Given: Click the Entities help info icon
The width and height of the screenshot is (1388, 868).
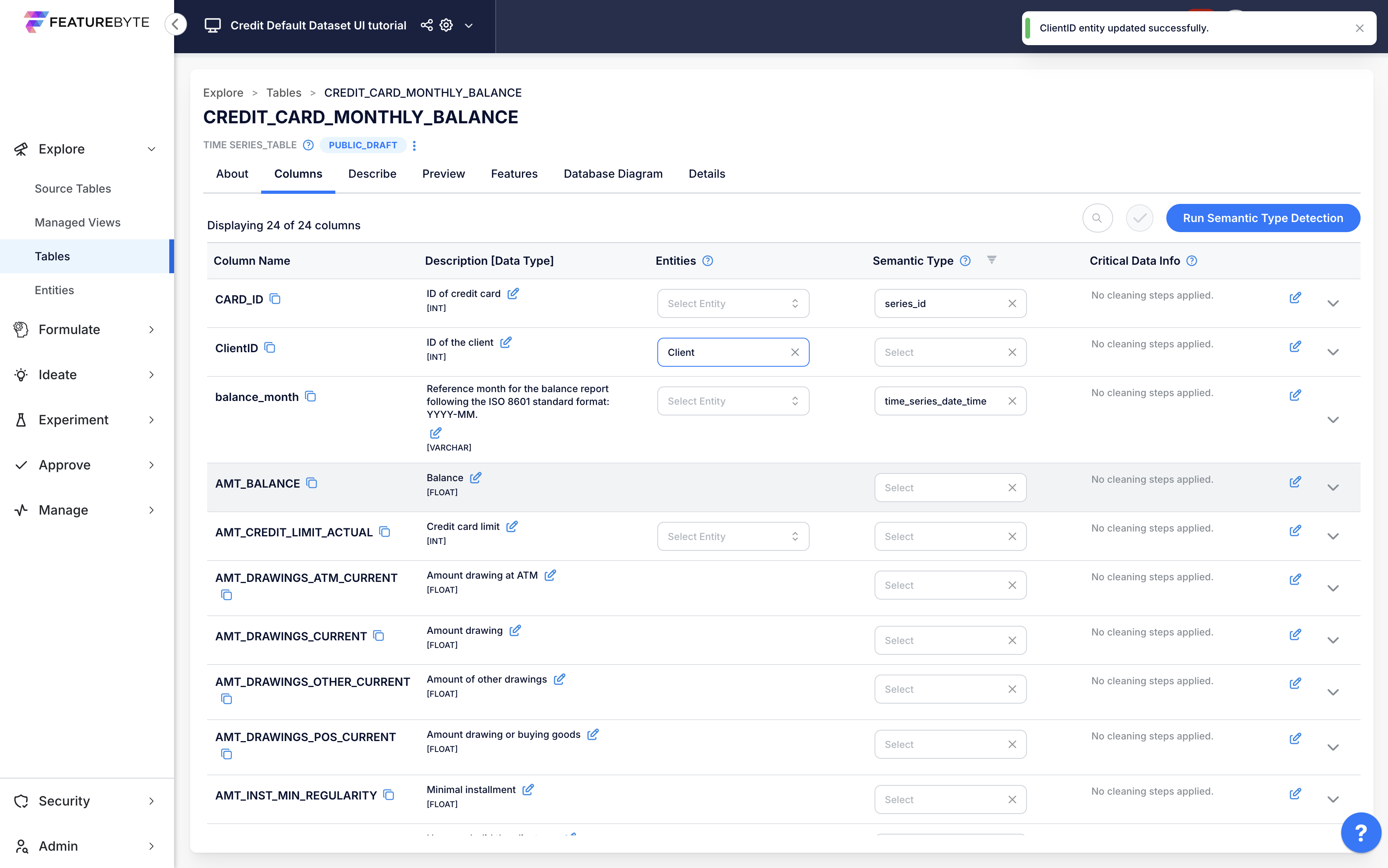Looking at the screenshot, I should (x=708, y=261).
